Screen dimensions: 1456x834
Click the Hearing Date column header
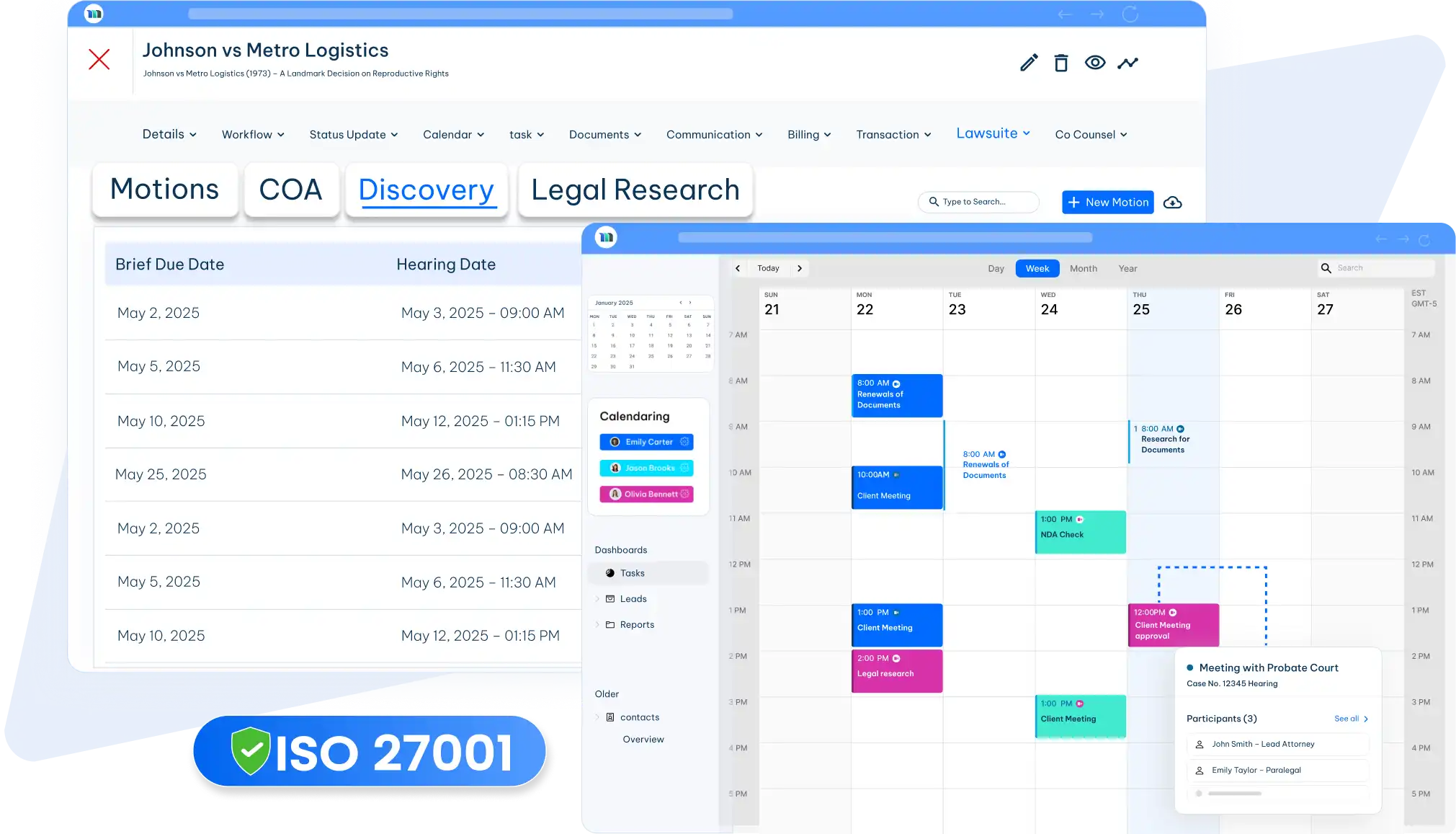(446, 265)
